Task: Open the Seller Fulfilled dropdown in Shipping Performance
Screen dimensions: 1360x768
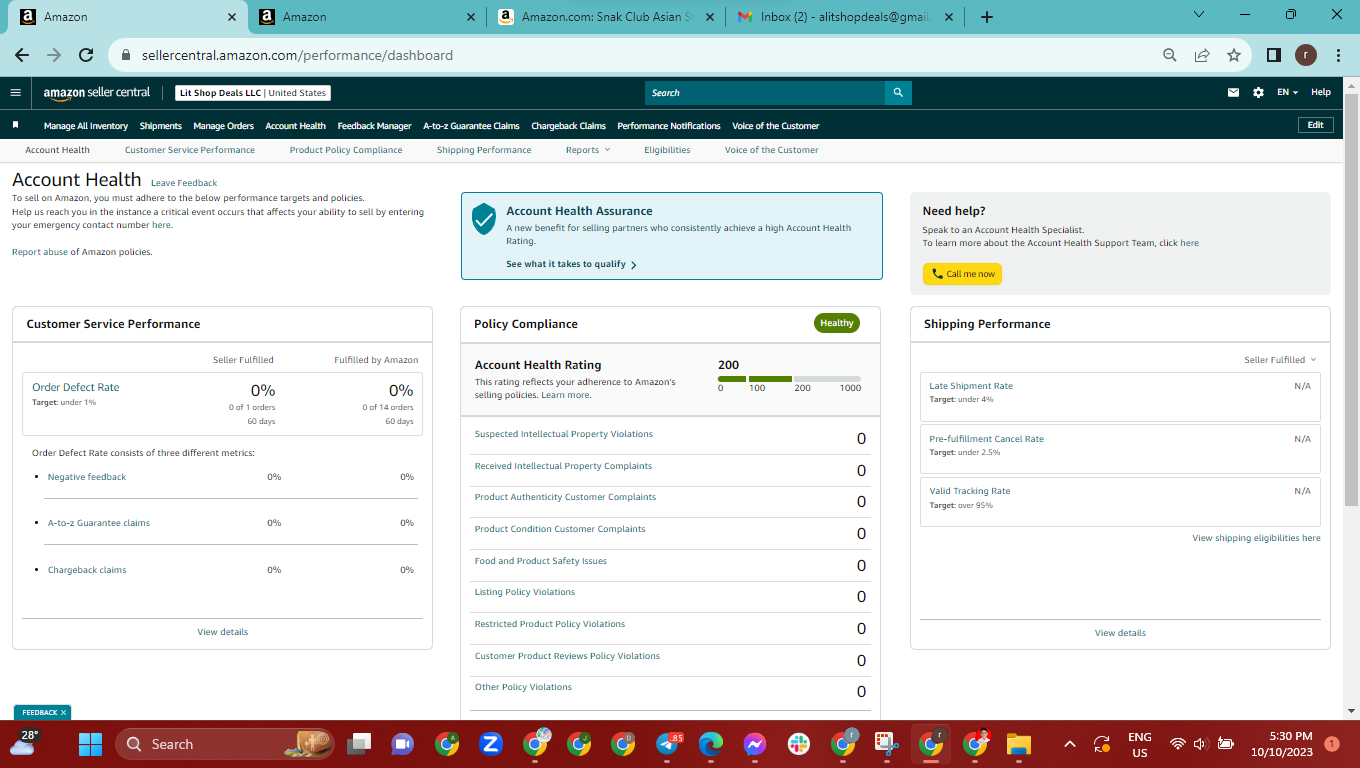Action: tap(1280, 360)
